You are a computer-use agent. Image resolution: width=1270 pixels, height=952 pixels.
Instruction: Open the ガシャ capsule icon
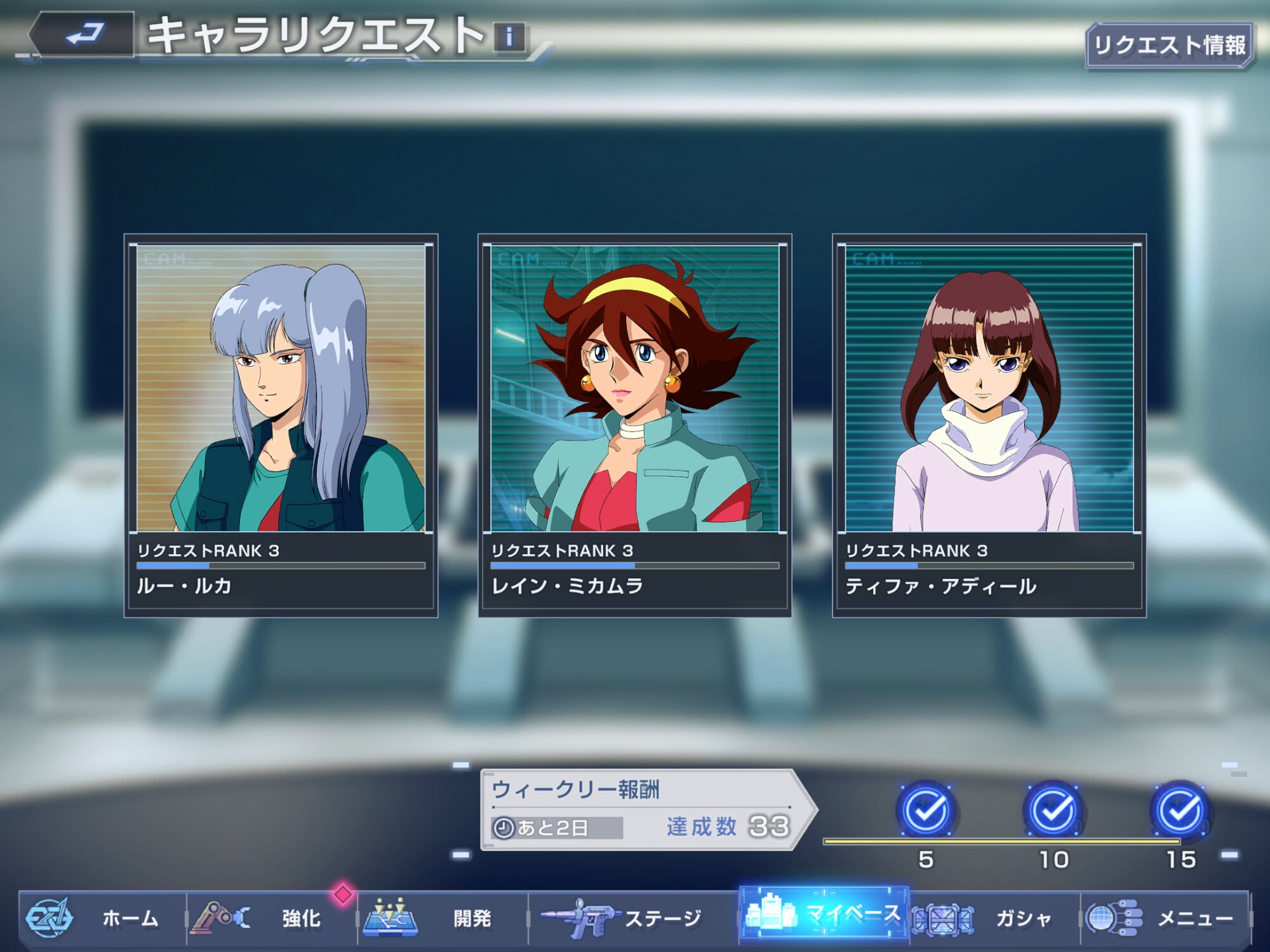coord(942,919)
